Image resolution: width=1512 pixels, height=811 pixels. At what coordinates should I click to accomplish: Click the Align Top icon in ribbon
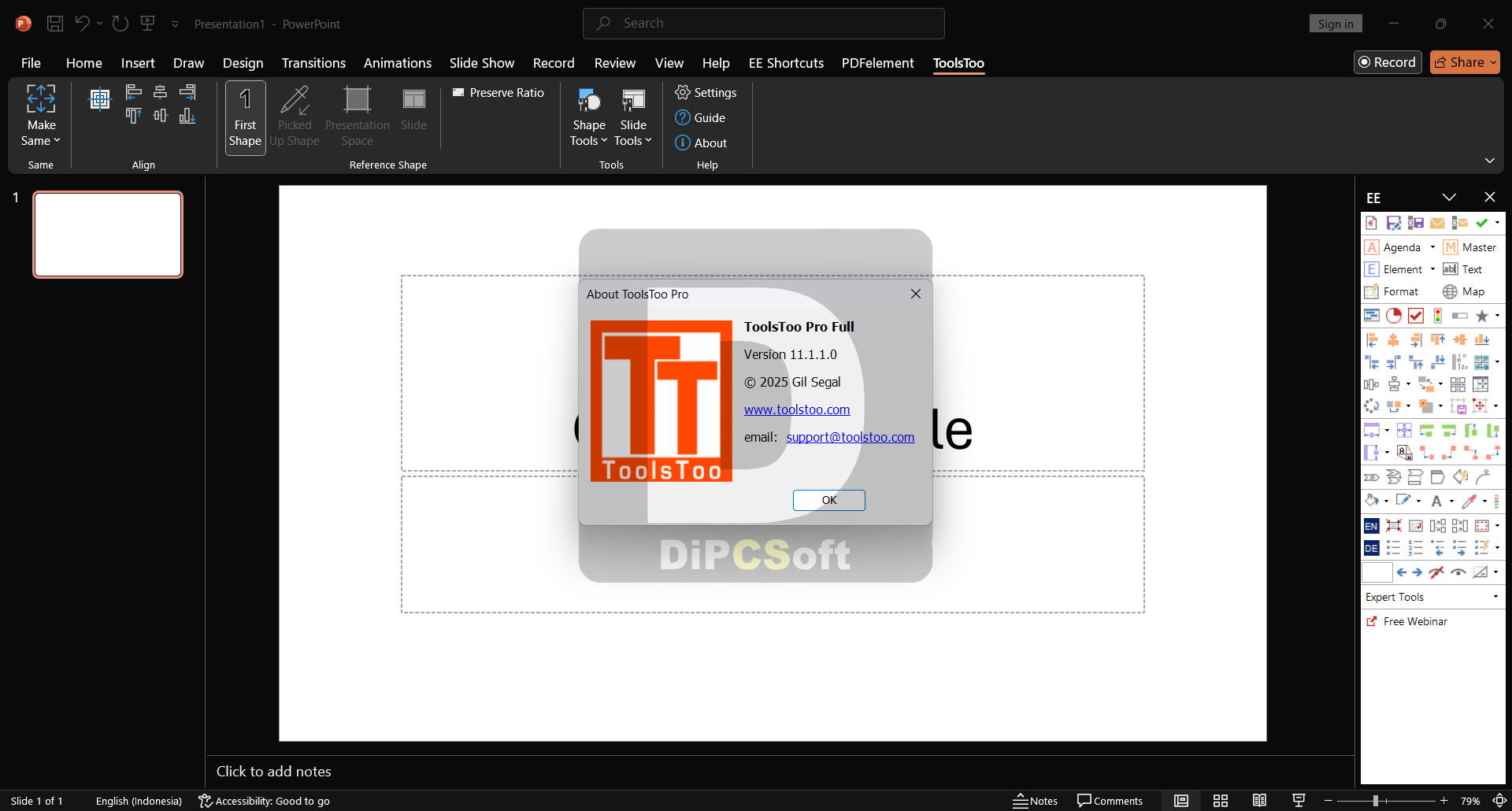point(134,117)
